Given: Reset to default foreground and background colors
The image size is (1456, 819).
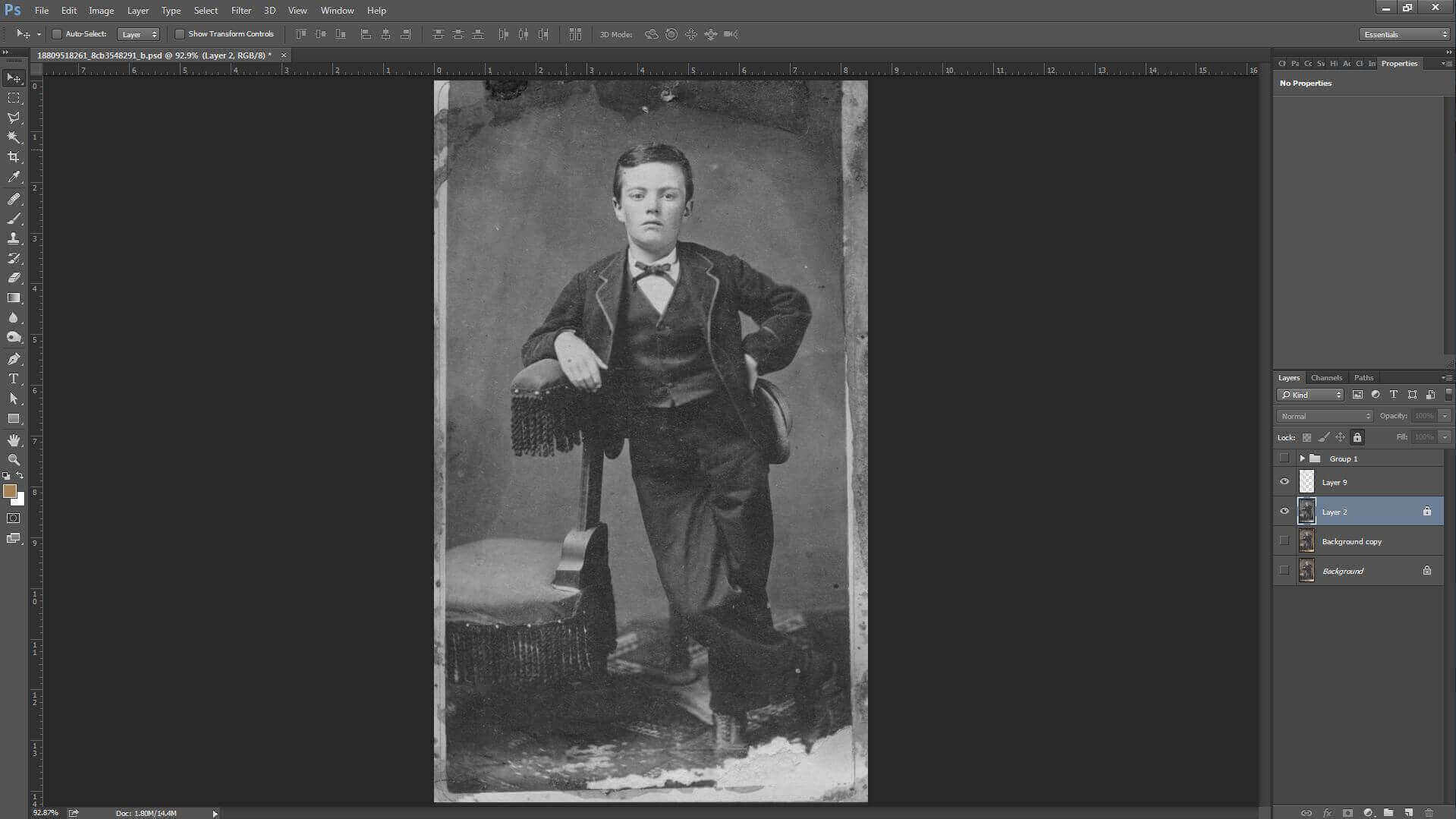Looking at the screenshot, I should 6,476.
